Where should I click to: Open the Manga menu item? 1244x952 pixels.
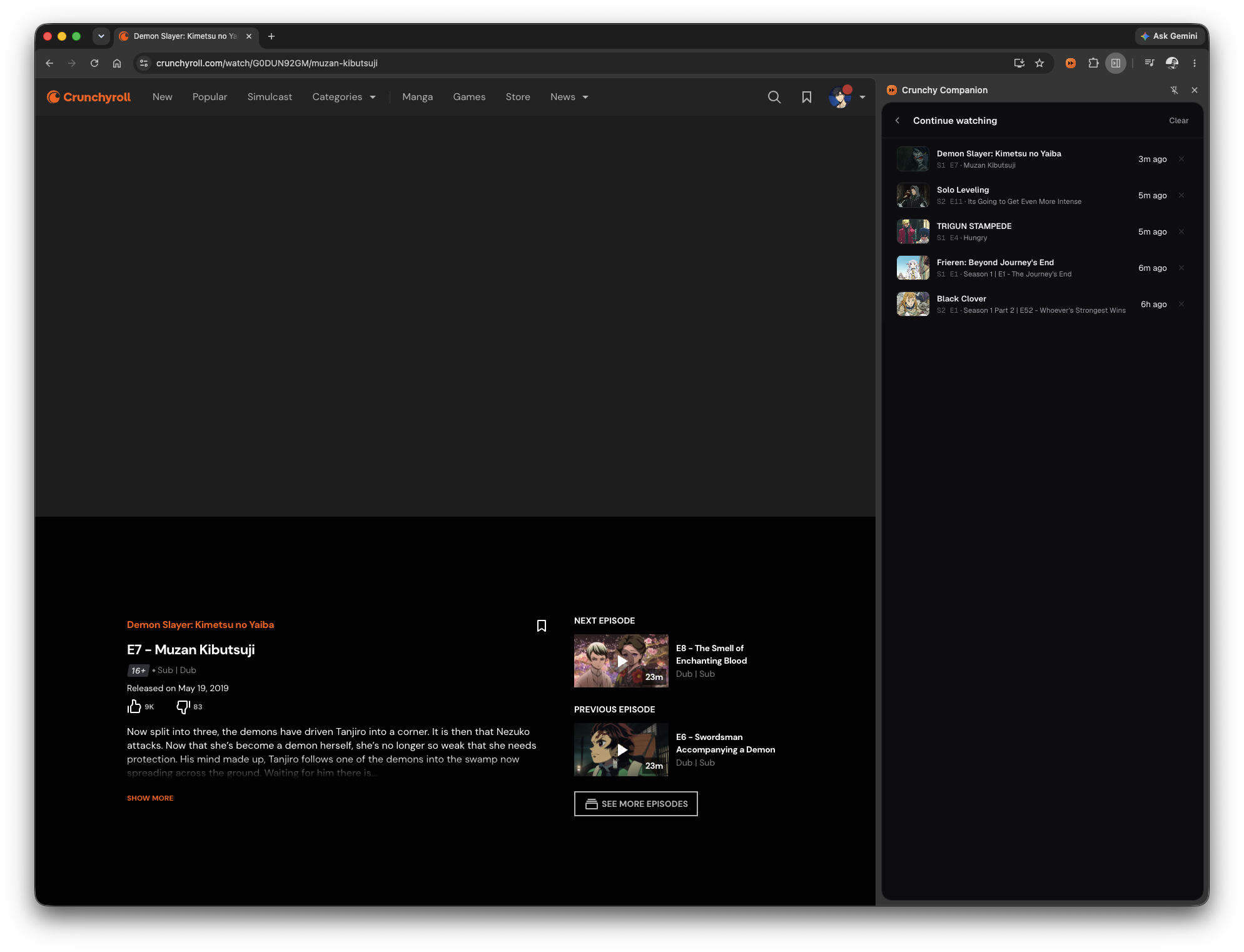point(418,97)
